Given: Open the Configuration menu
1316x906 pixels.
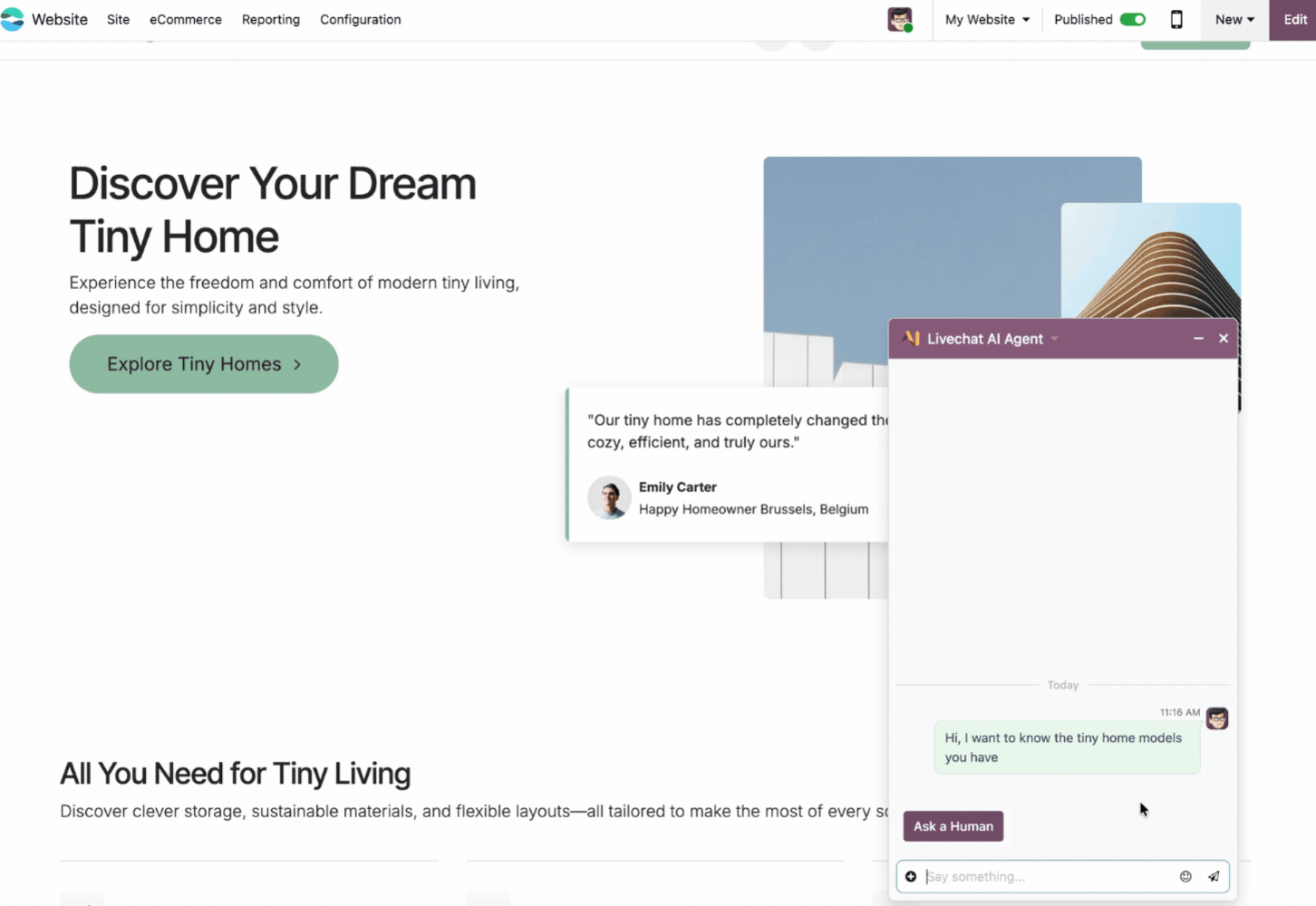Looking at the screenshot, I should (360, 19).
